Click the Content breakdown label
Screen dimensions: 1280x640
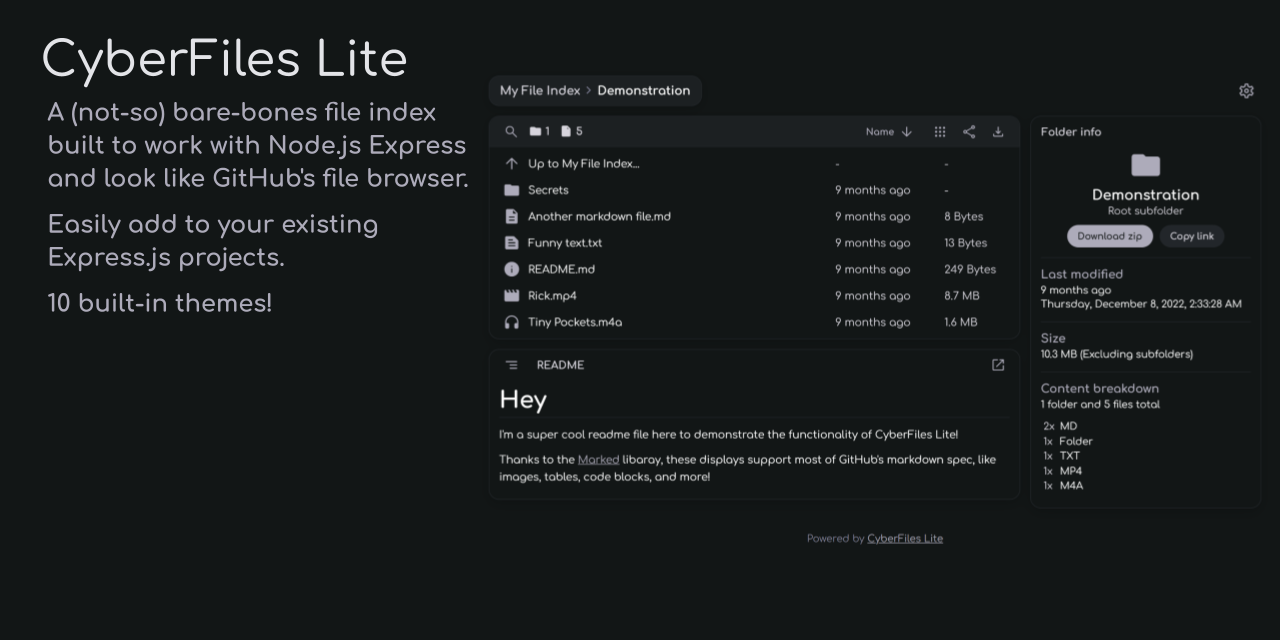click(1100, 389)
